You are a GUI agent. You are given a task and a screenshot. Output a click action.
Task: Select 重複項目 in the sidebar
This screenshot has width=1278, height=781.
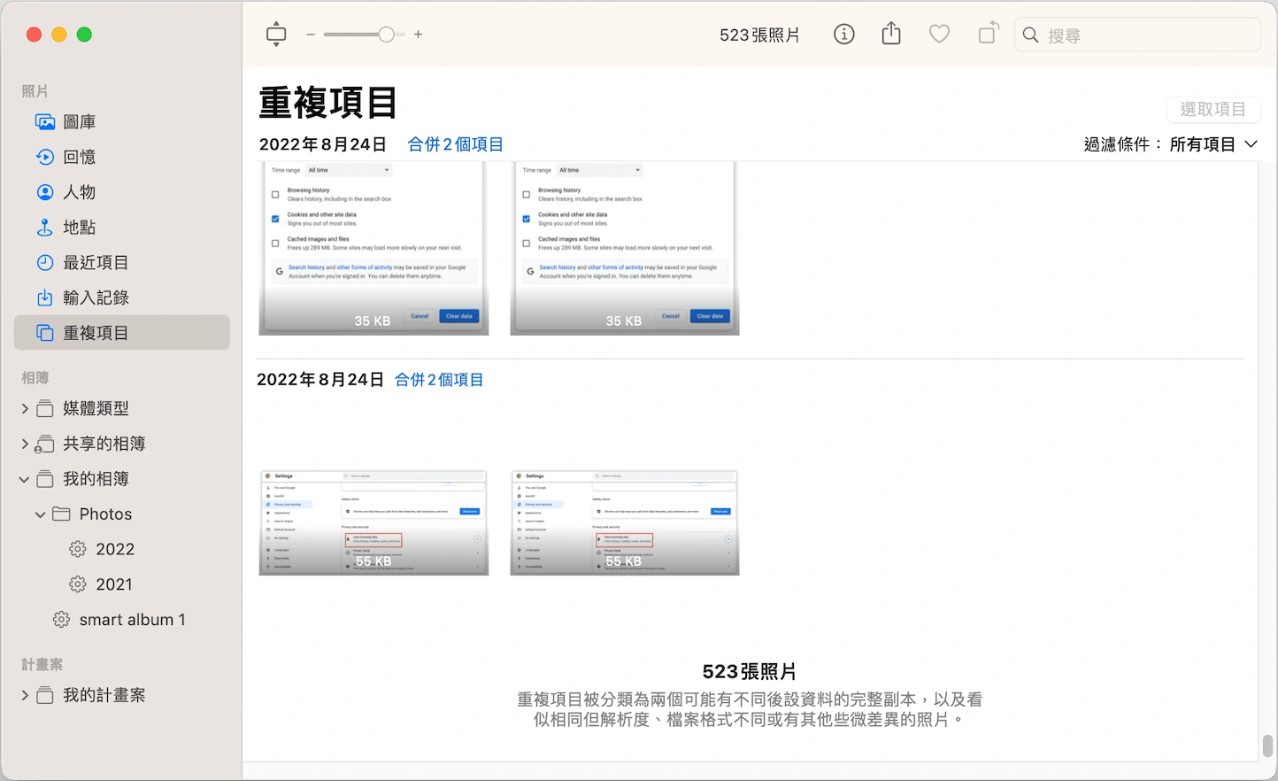(122, 333)
